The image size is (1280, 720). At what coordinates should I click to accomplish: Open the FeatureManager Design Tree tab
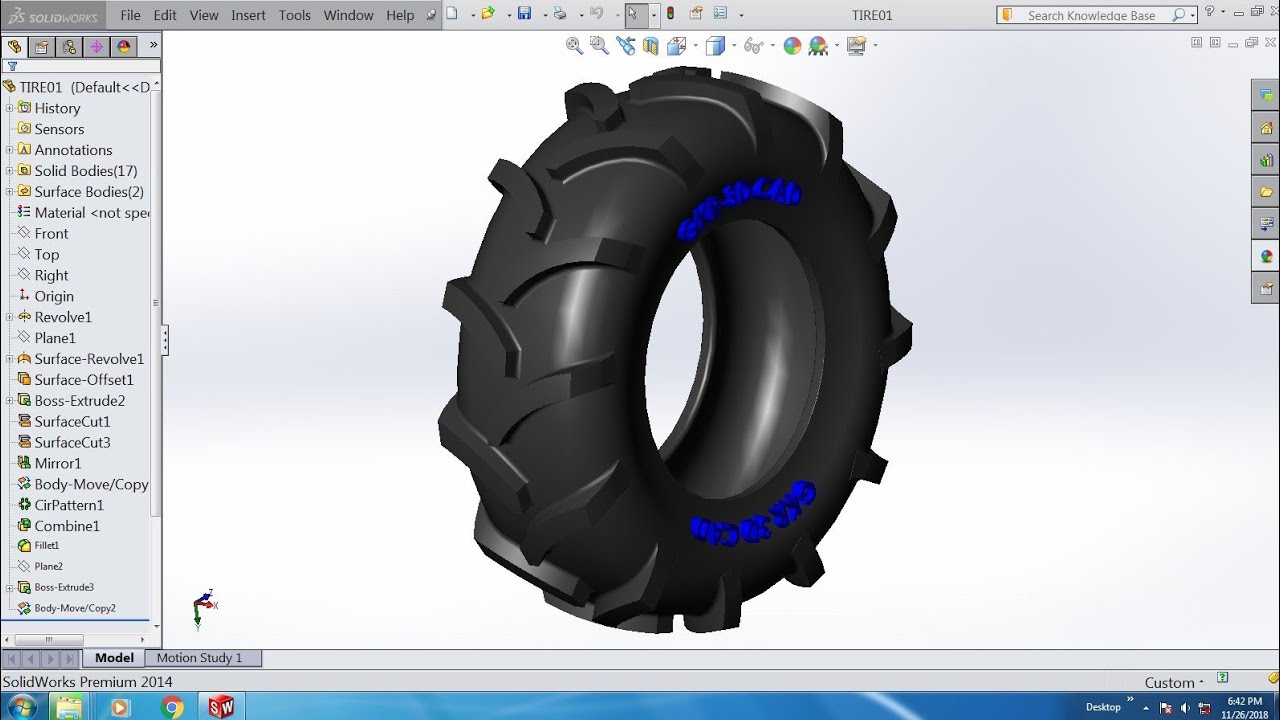point(15,46)
